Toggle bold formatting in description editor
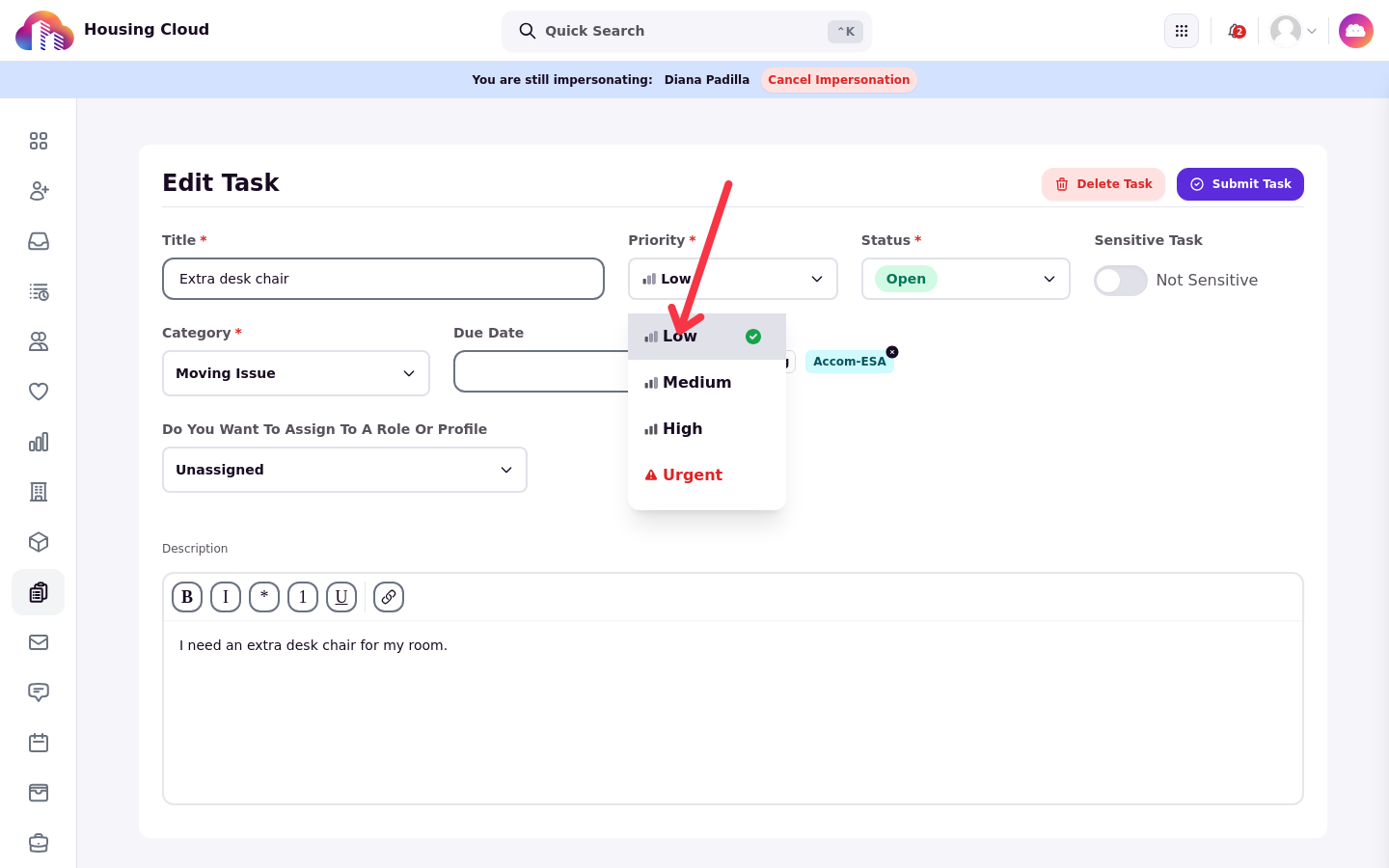The height and width of the screenshot is (868, 1389). (x=187, y=597)
